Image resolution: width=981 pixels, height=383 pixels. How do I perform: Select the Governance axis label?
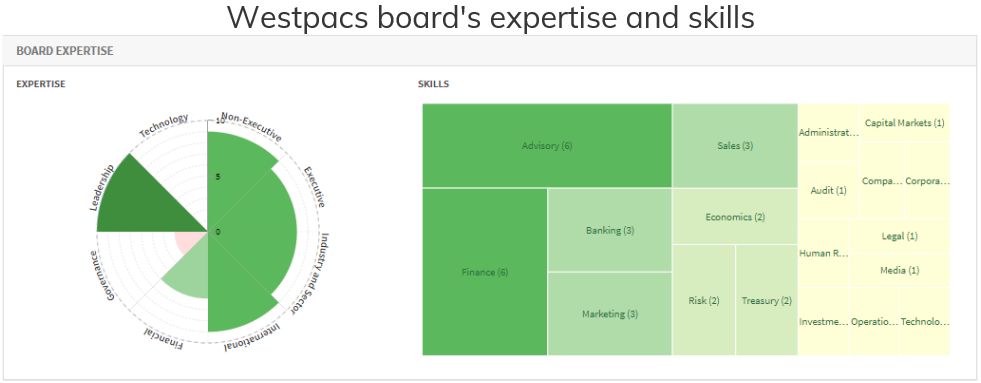coord(101,276)
